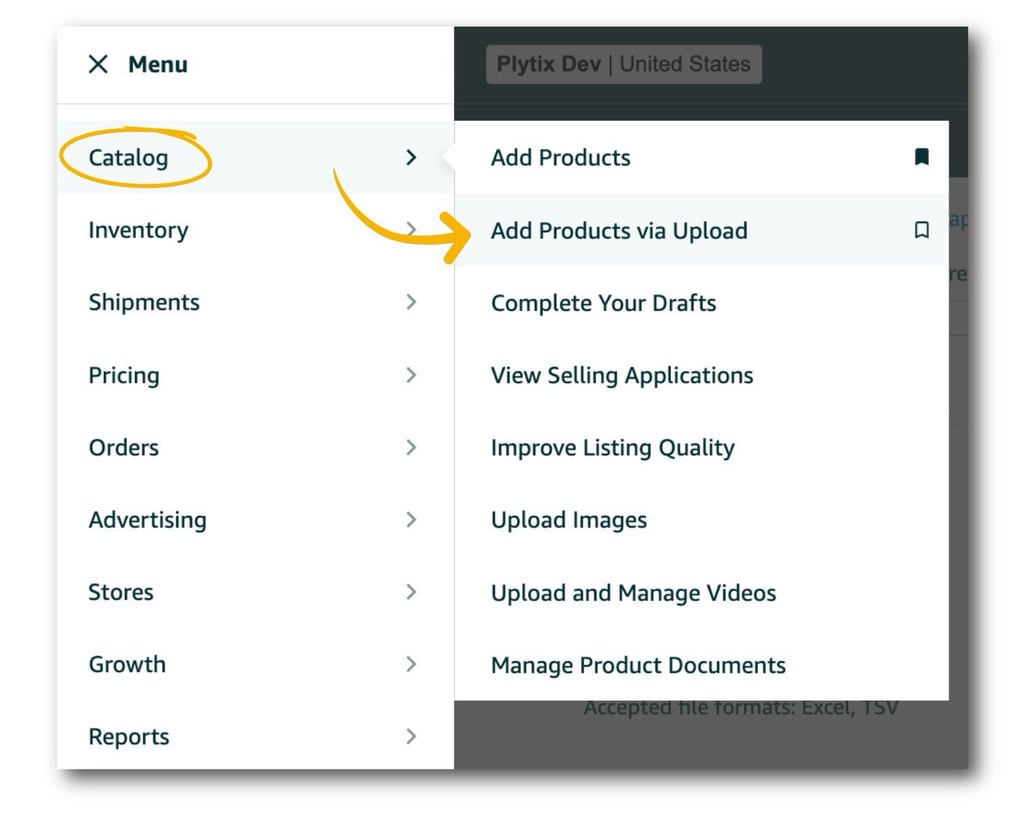Screen dimensions: 1032x814
Task: Expand the Orders chevron
Action: (x=411, y=447)
